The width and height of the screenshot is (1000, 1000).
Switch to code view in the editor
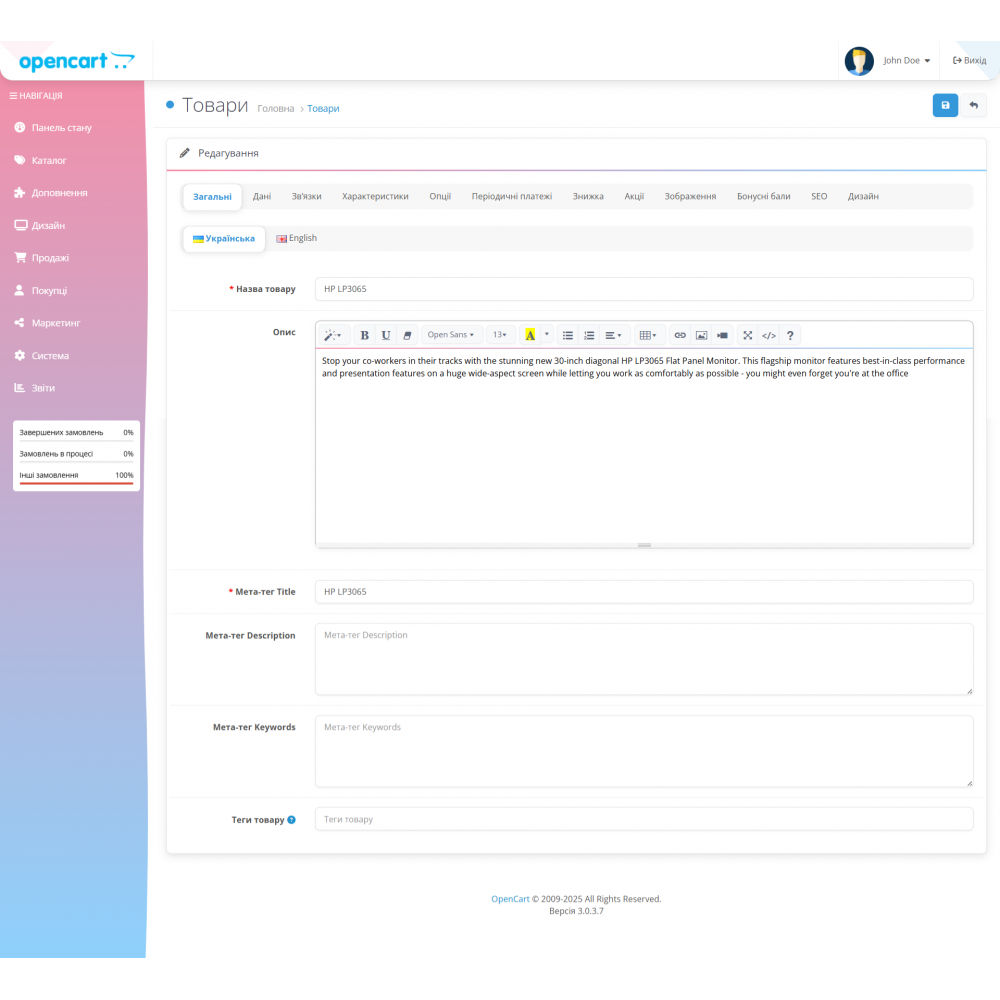(768, 335)
